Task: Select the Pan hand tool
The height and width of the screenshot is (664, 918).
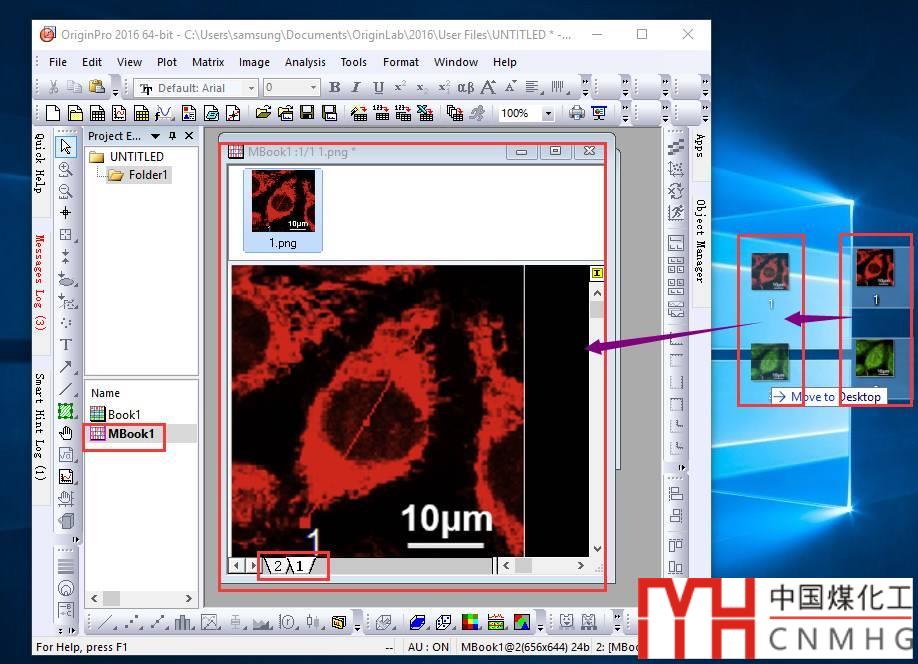Action: pyautogui.click(x=66, y=433)
